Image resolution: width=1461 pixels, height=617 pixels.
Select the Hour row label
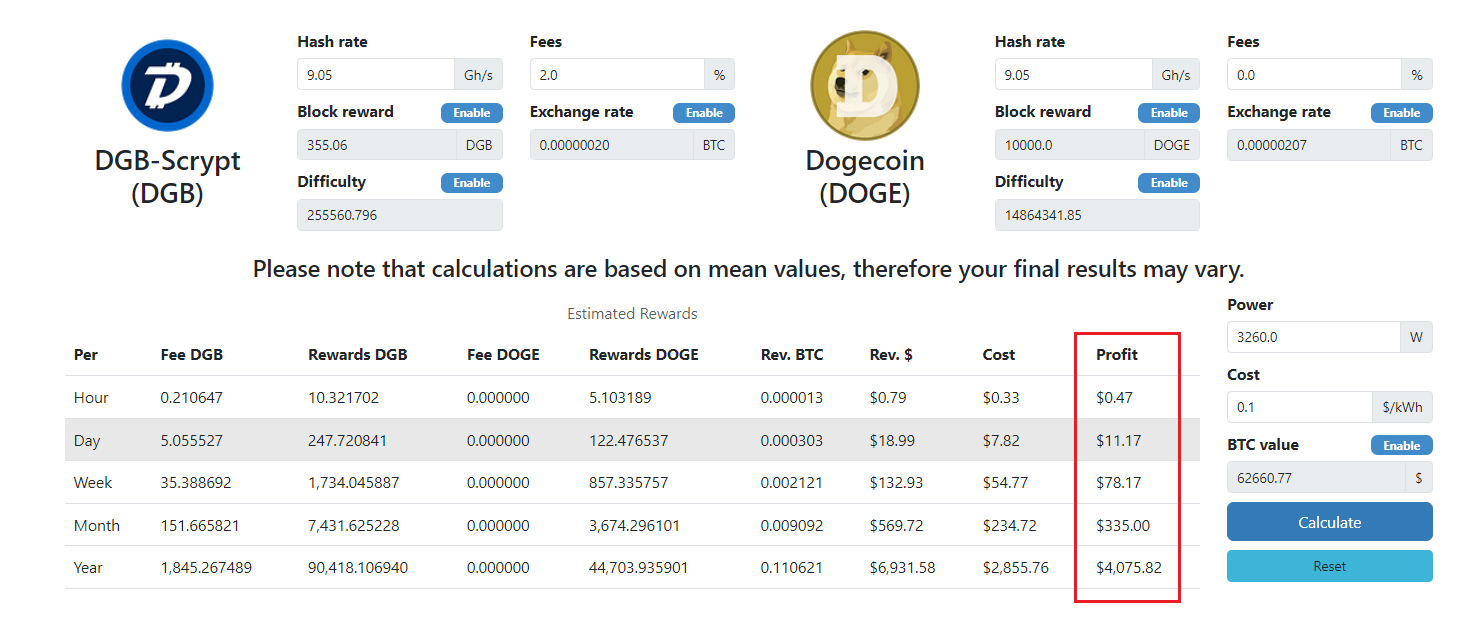click(x=91, y=398)
